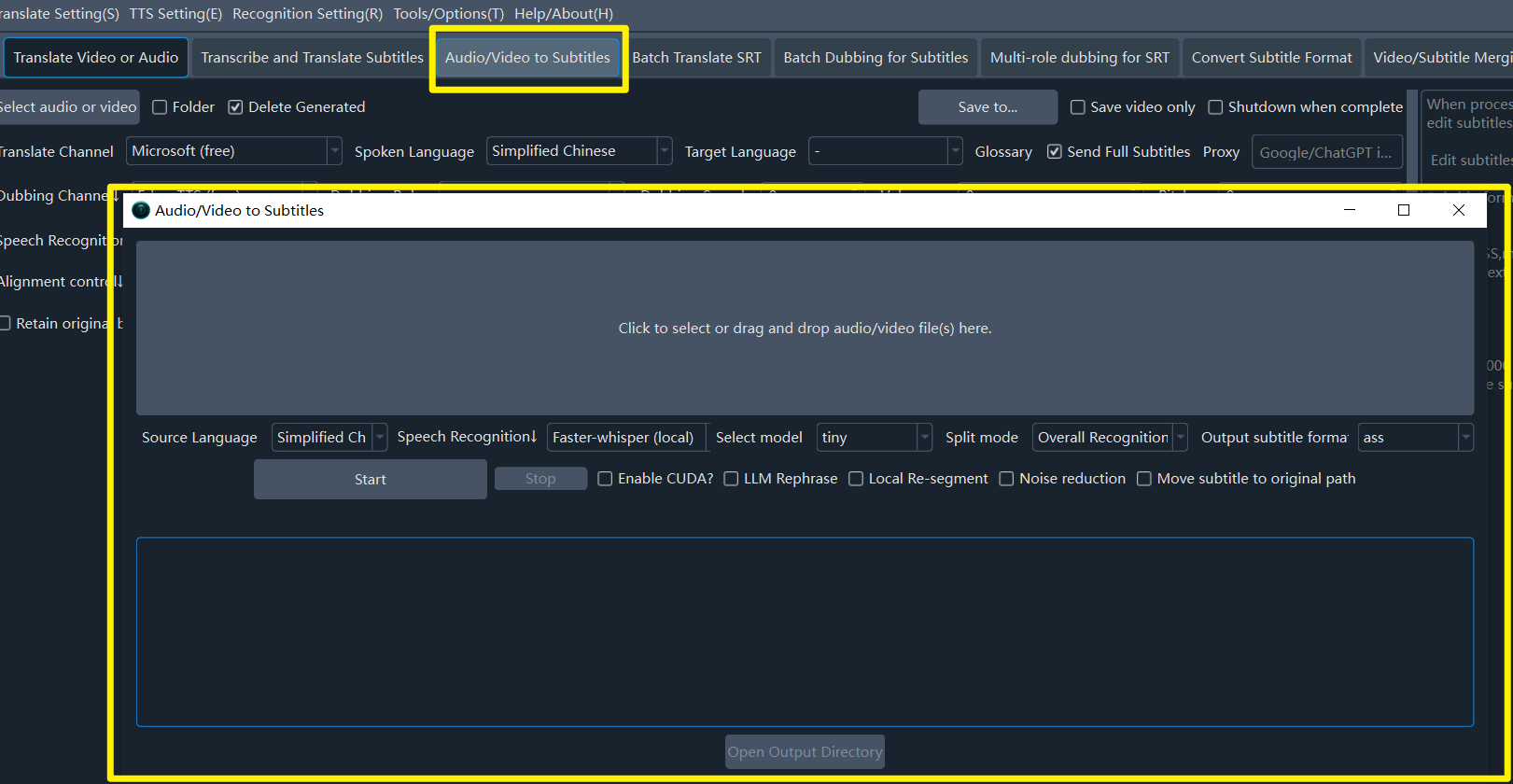This screenshot has height=784, width=1513.
Task: Open the Tools/Options menu
Action: 448,14
